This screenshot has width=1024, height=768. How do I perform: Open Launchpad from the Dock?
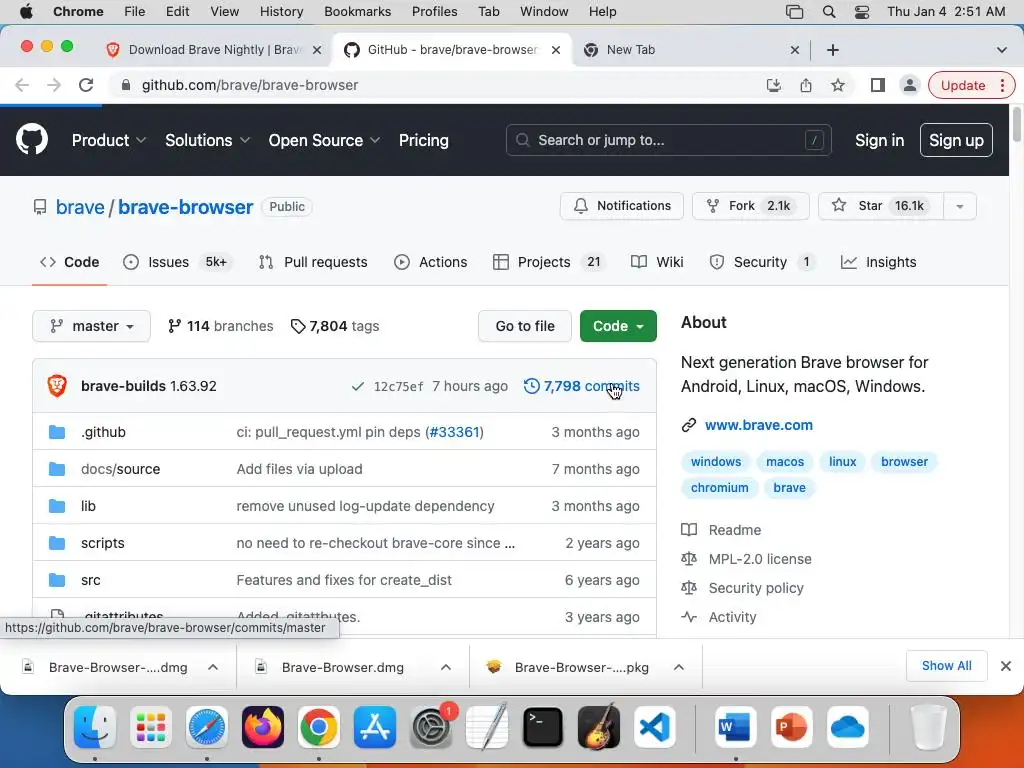coord(151,727)
